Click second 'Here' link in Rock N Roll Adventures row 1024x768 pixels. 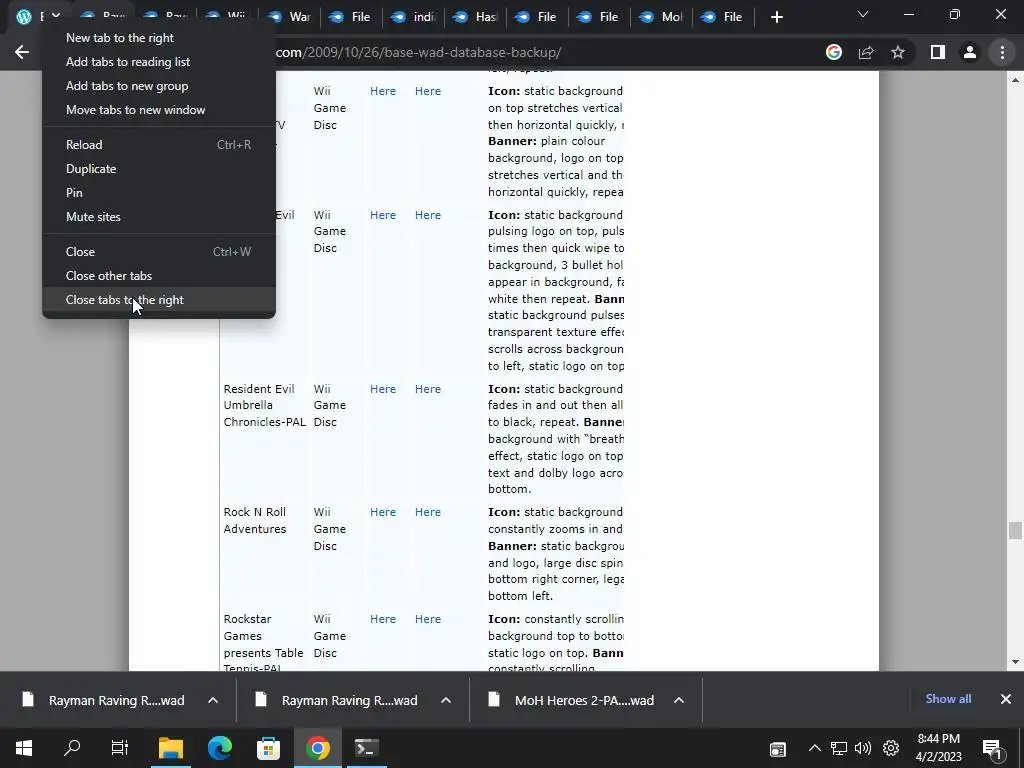pyautogui.click(x=428, y=513)
